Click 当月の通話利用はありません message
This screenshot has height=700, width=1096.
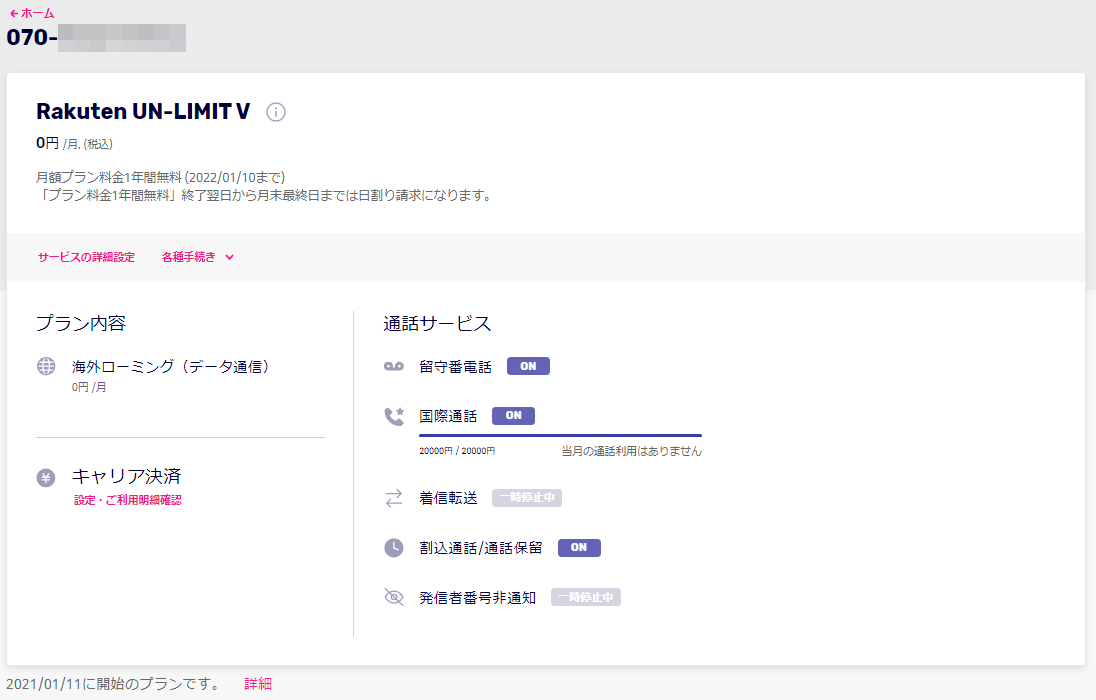(632, 451)
